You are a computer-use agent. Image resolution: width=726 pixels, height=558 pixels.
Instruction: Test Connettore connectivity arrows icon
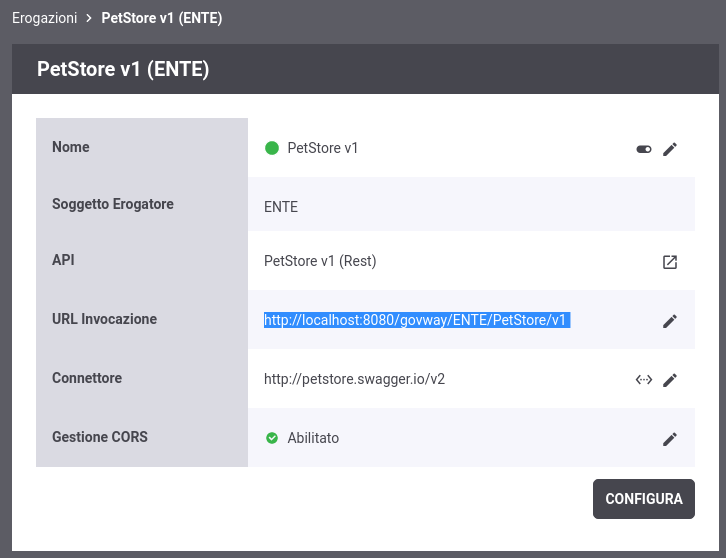click(x=644, y=380)
